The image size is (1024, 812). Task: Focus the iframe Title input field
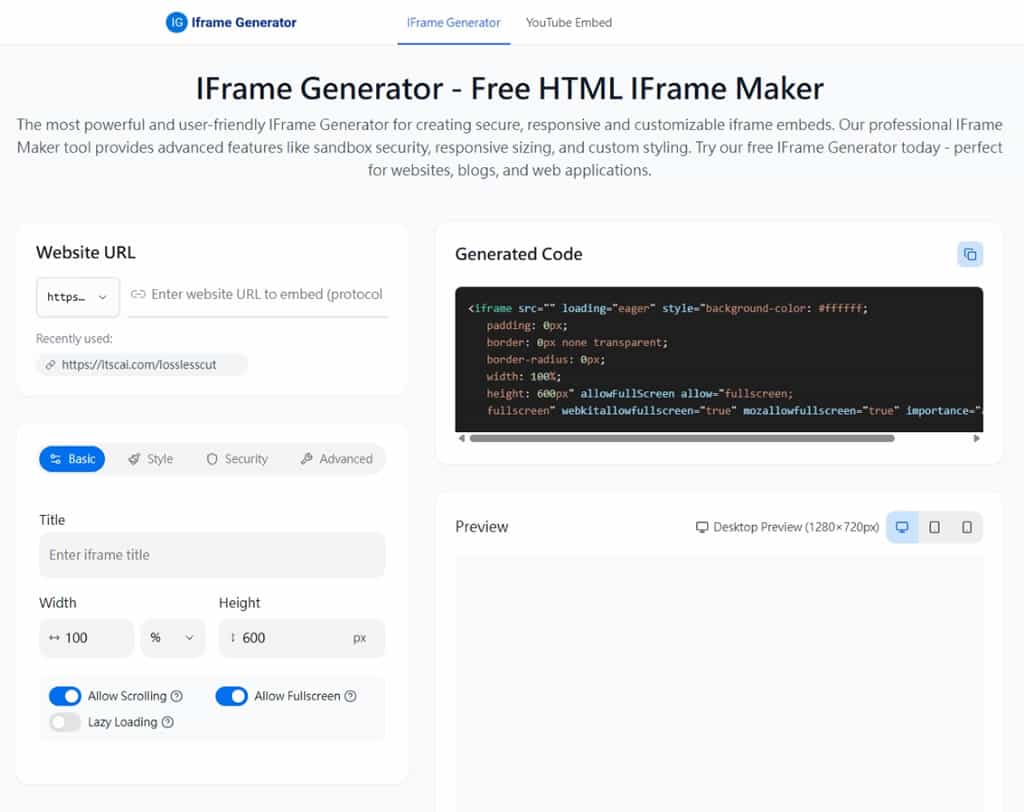point(211,555)
